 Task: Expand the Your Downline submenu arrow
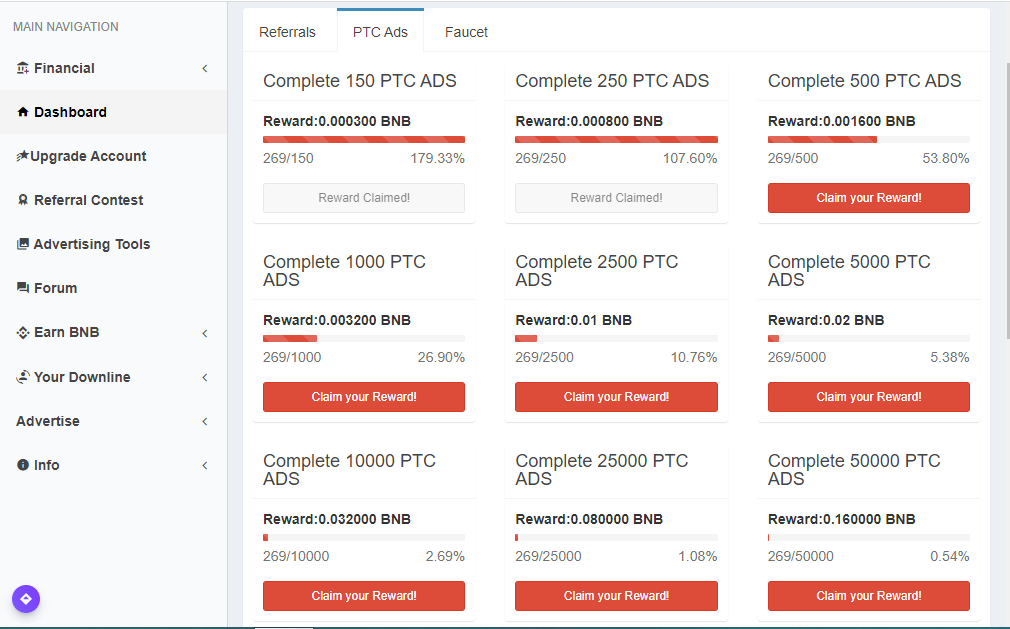click(205, 378)
